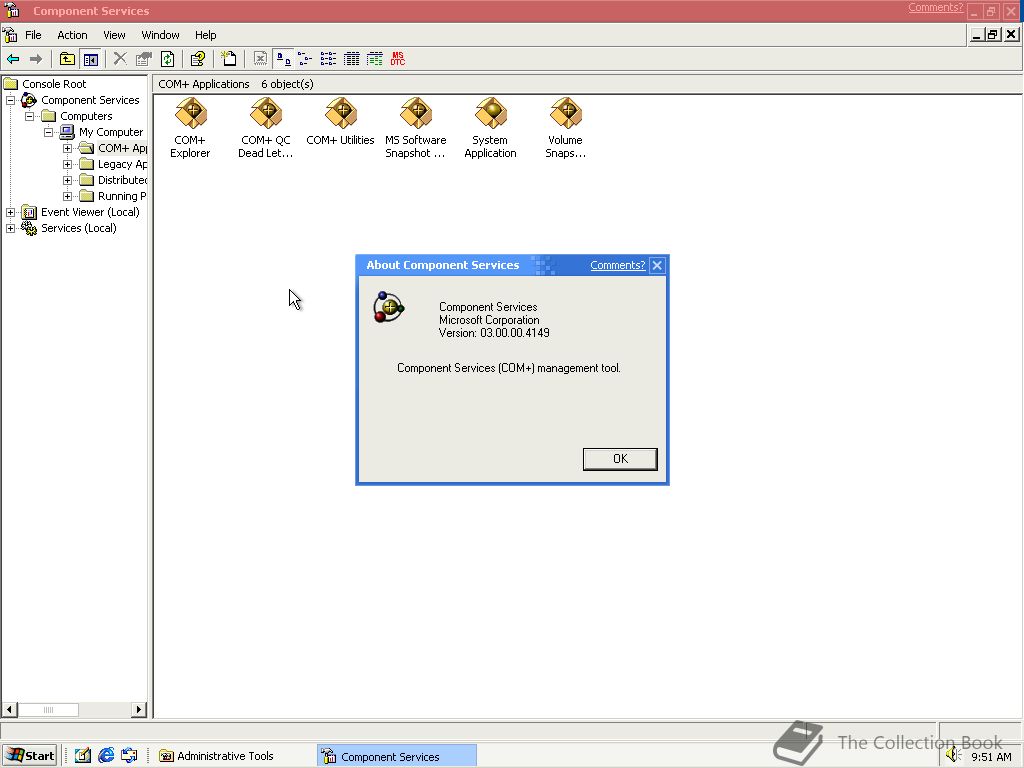1024x768 pixels.
Task: Expand the Distributed Transaction tree folder
Action: point(67,180)
